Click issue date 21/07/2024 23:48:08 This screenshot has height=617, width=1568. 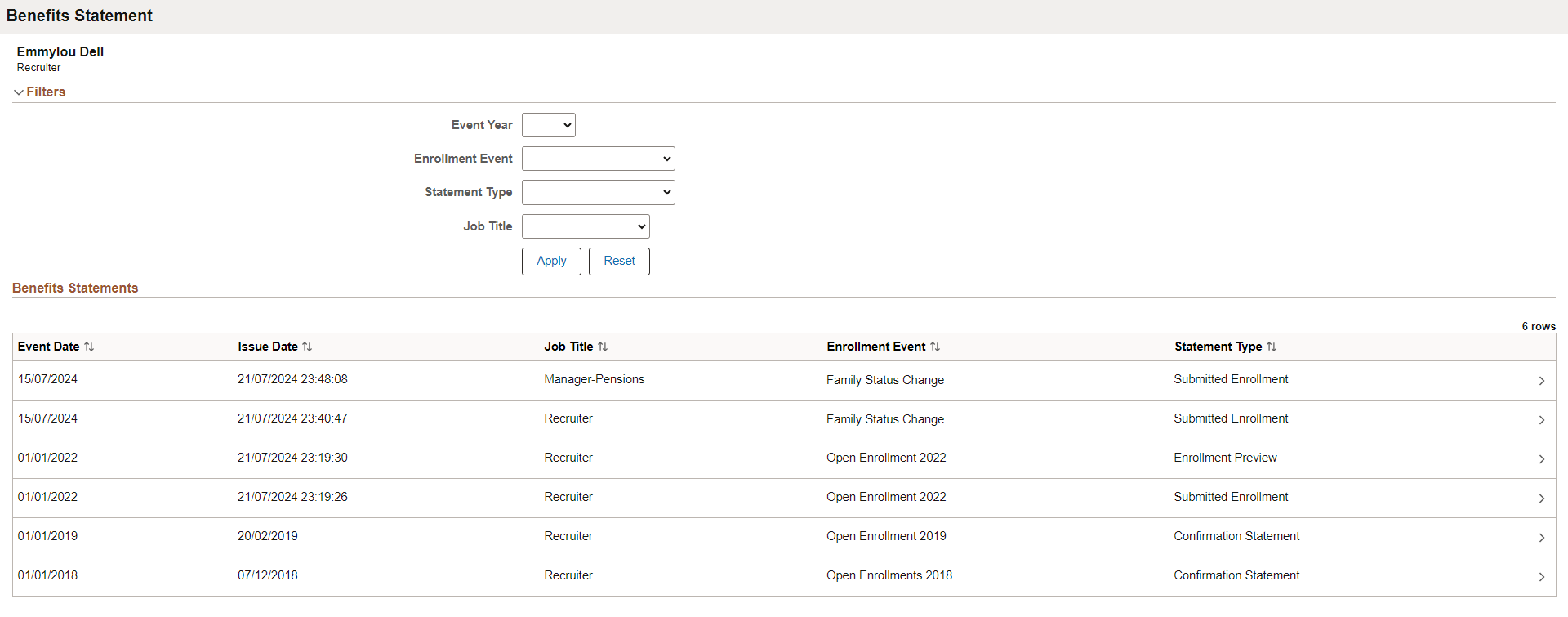click(292, 379)
